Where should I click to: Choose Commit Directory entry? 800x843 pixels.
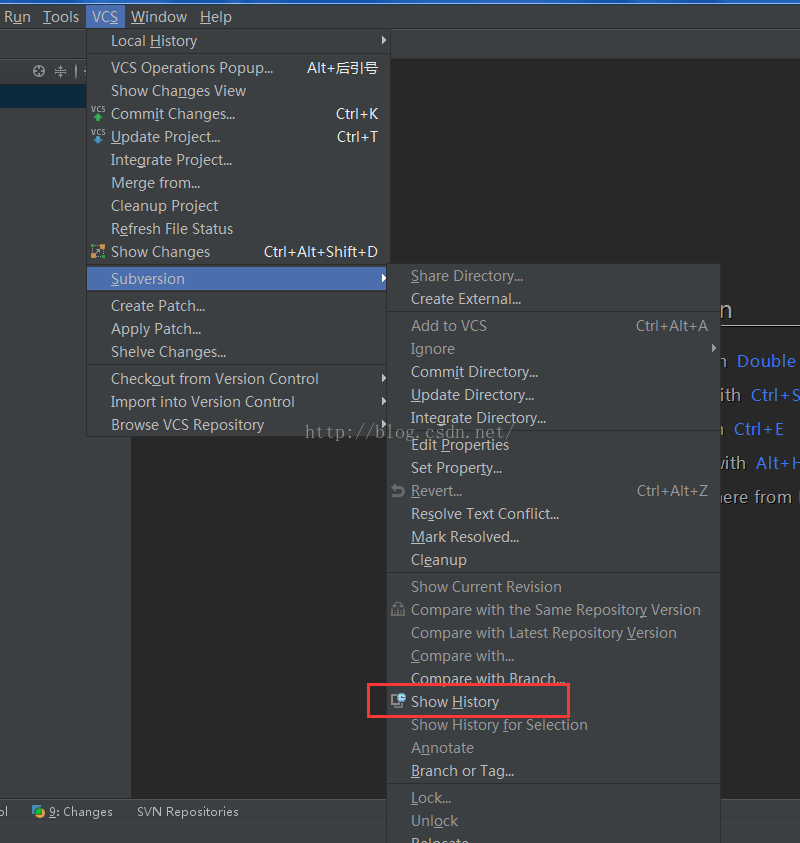(x=553, y=372)
